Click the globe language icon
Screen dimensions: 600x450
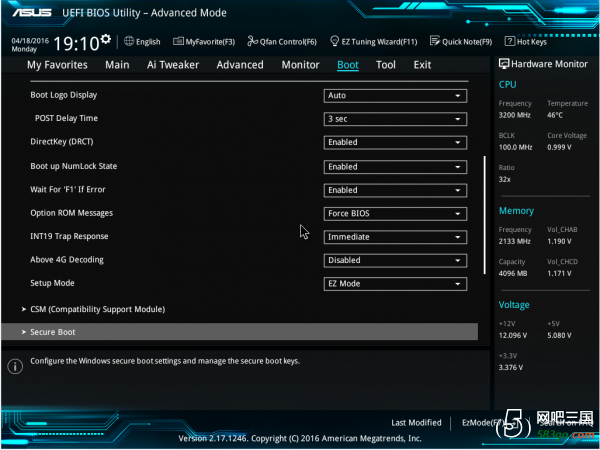click(x=129, y=41)
